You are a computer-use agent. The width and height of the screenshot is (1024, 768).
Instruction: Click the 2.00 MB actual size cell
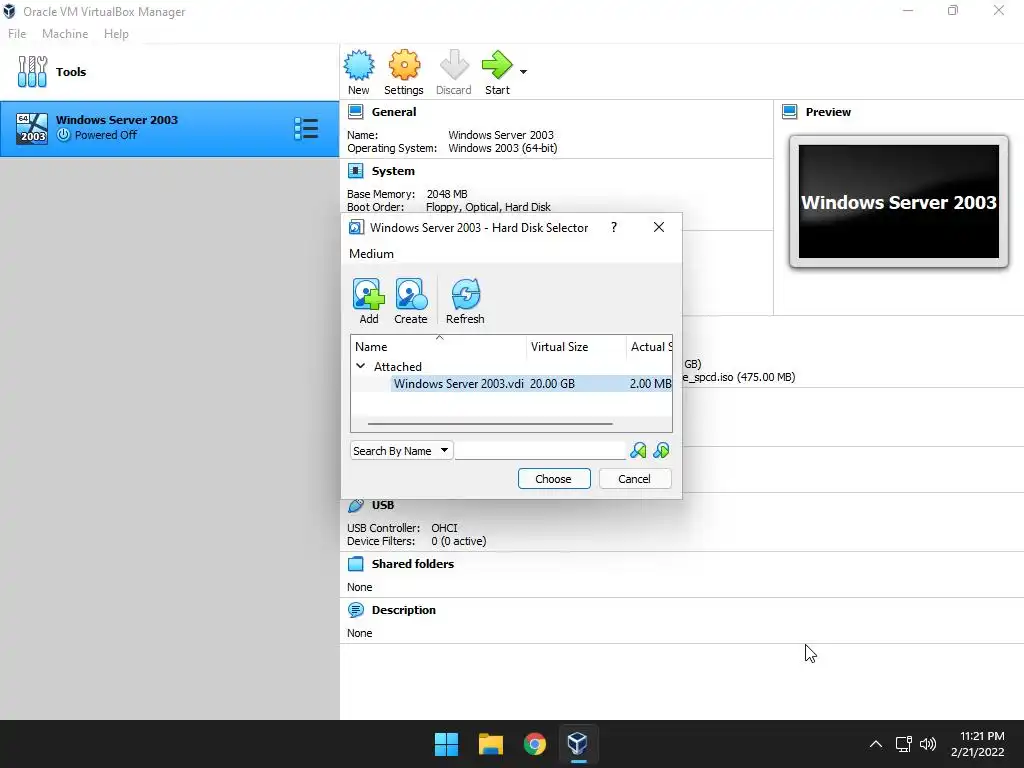click(650, 384)
